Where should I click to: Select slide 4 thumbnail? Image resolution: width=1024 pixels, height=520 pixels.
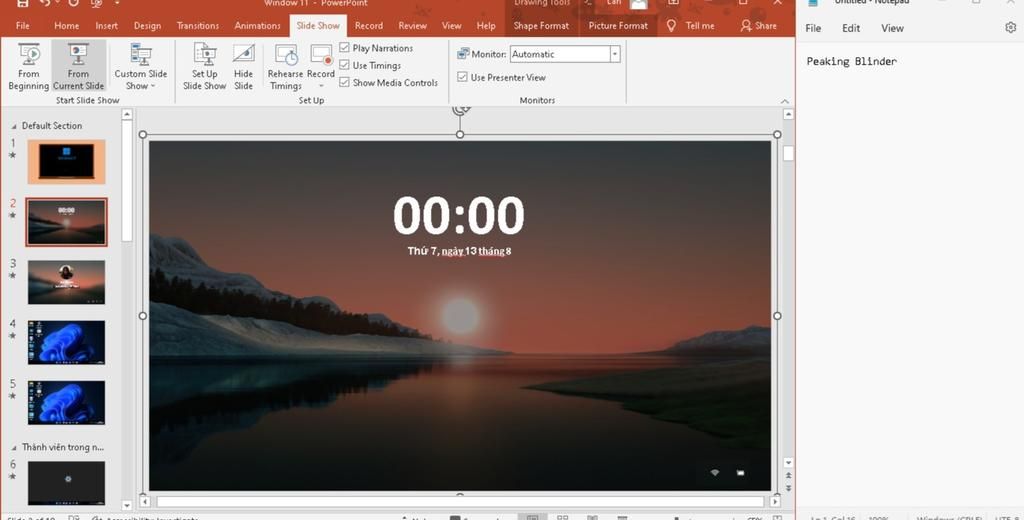click(66, 342)
